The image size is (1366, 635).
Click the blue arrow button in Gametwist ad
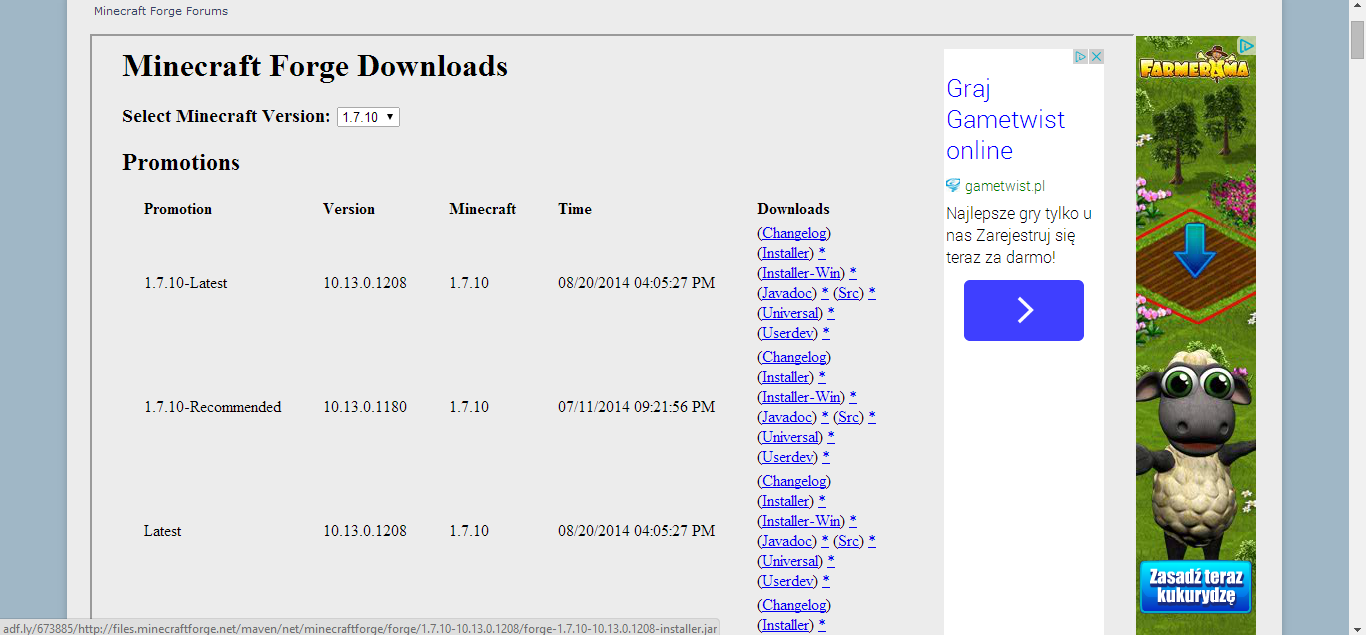(1024, 310)
